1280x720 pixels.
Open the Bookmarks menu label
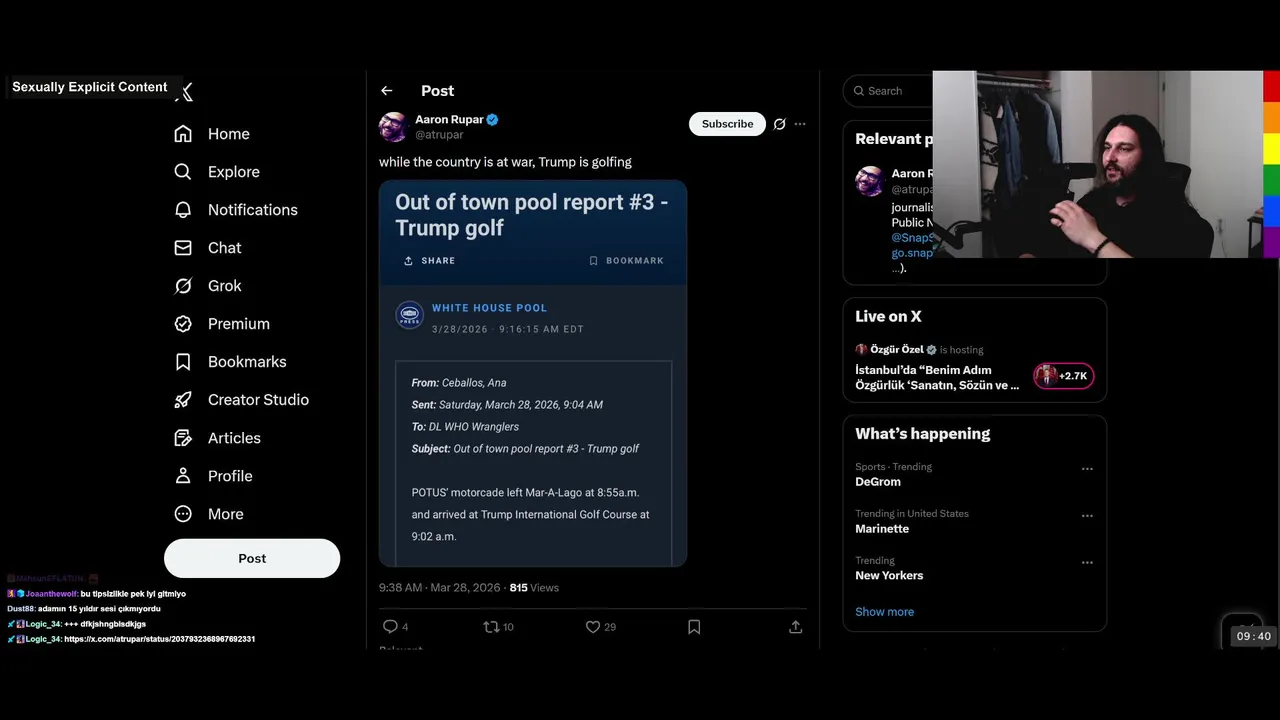coord(247,362)
